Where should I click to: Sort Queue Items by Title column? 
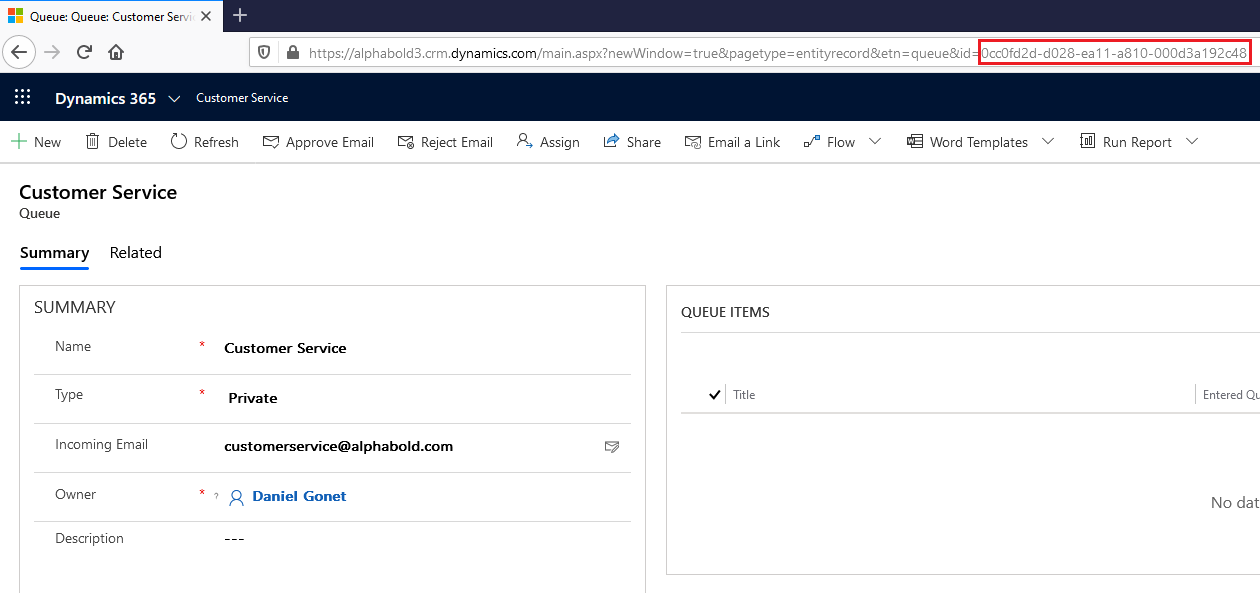point(744,395)
